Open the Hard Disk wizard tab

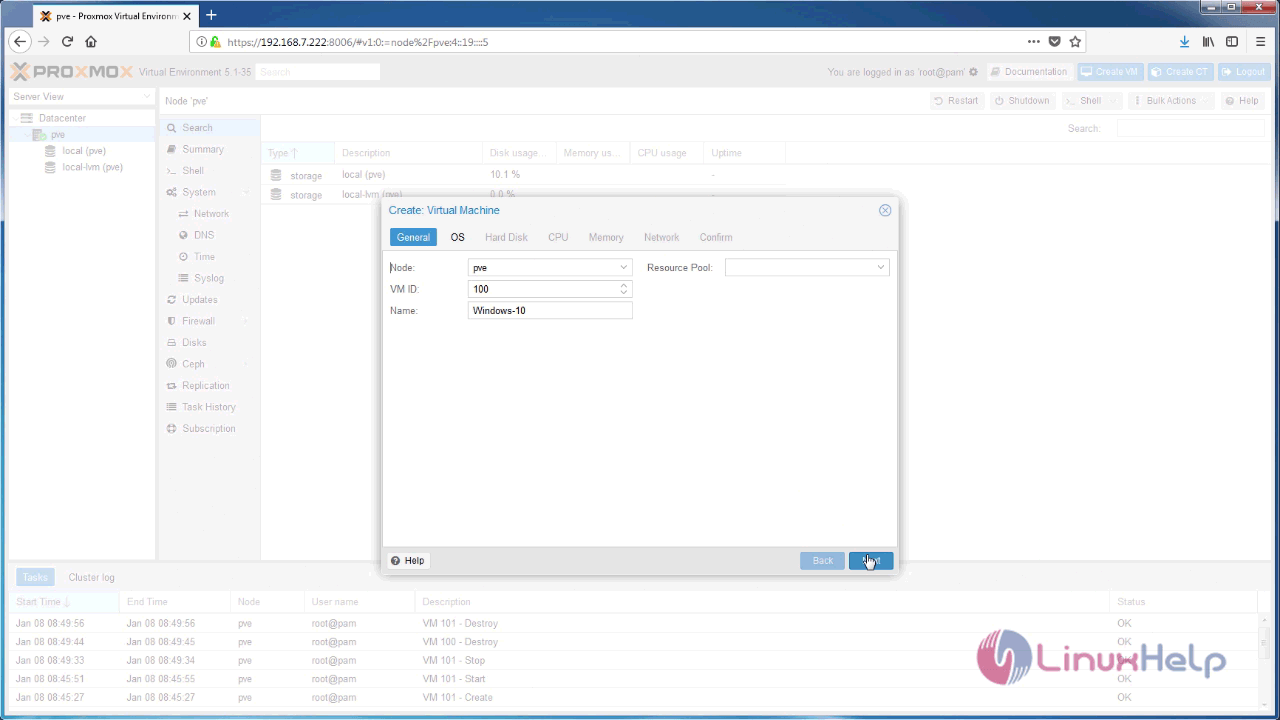[506, 237]
